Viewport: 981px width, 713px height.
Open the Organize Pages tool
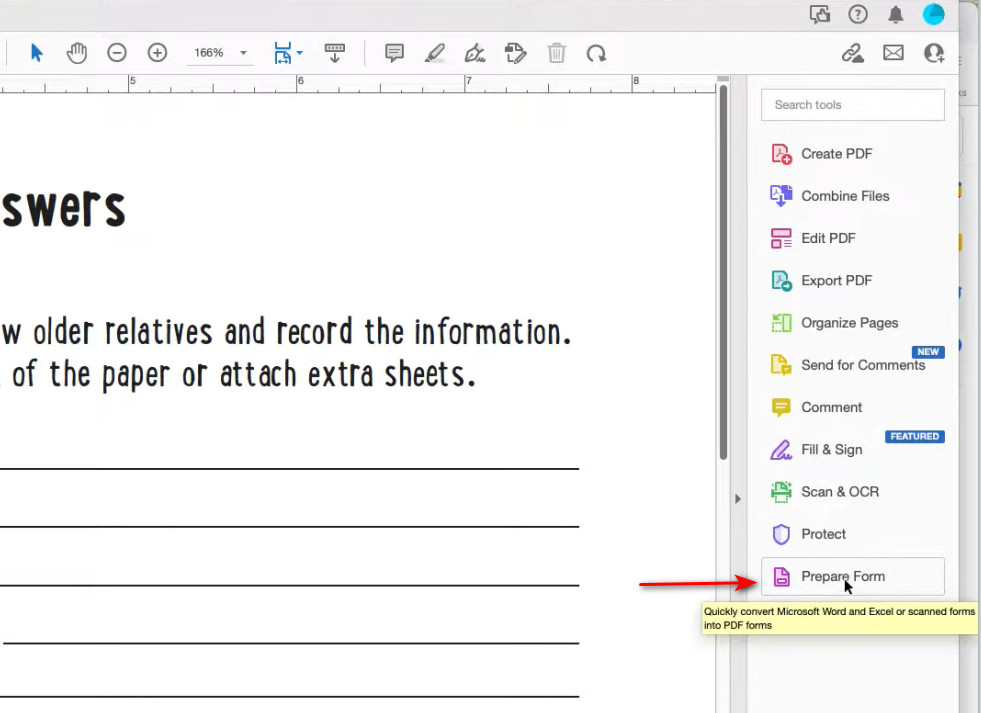849,322
